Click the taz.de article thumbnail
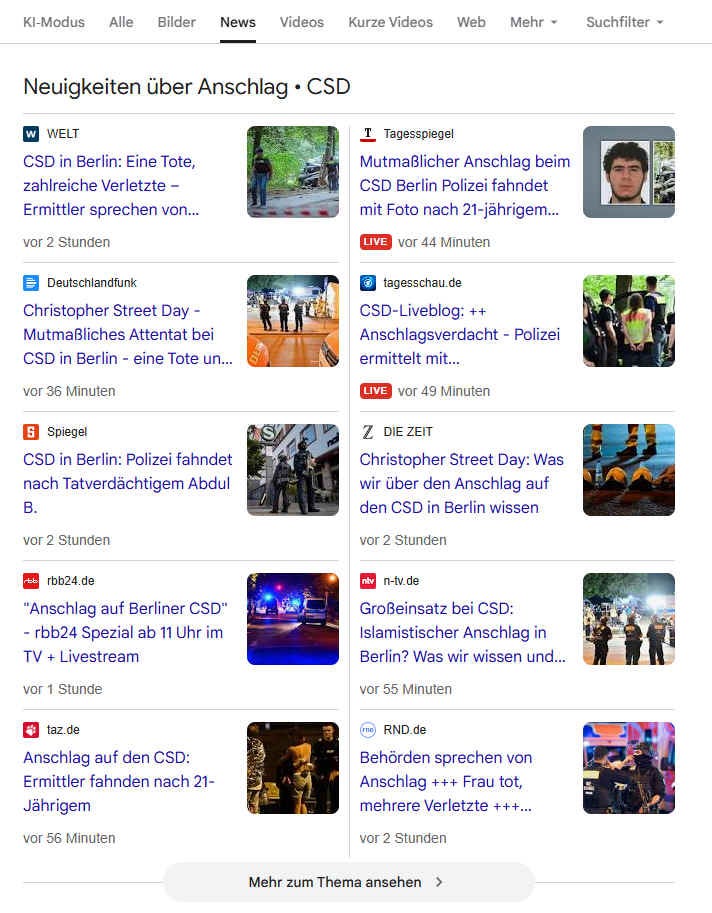Image resolution: width=712 pixels, height=913 pixels. 293,768
